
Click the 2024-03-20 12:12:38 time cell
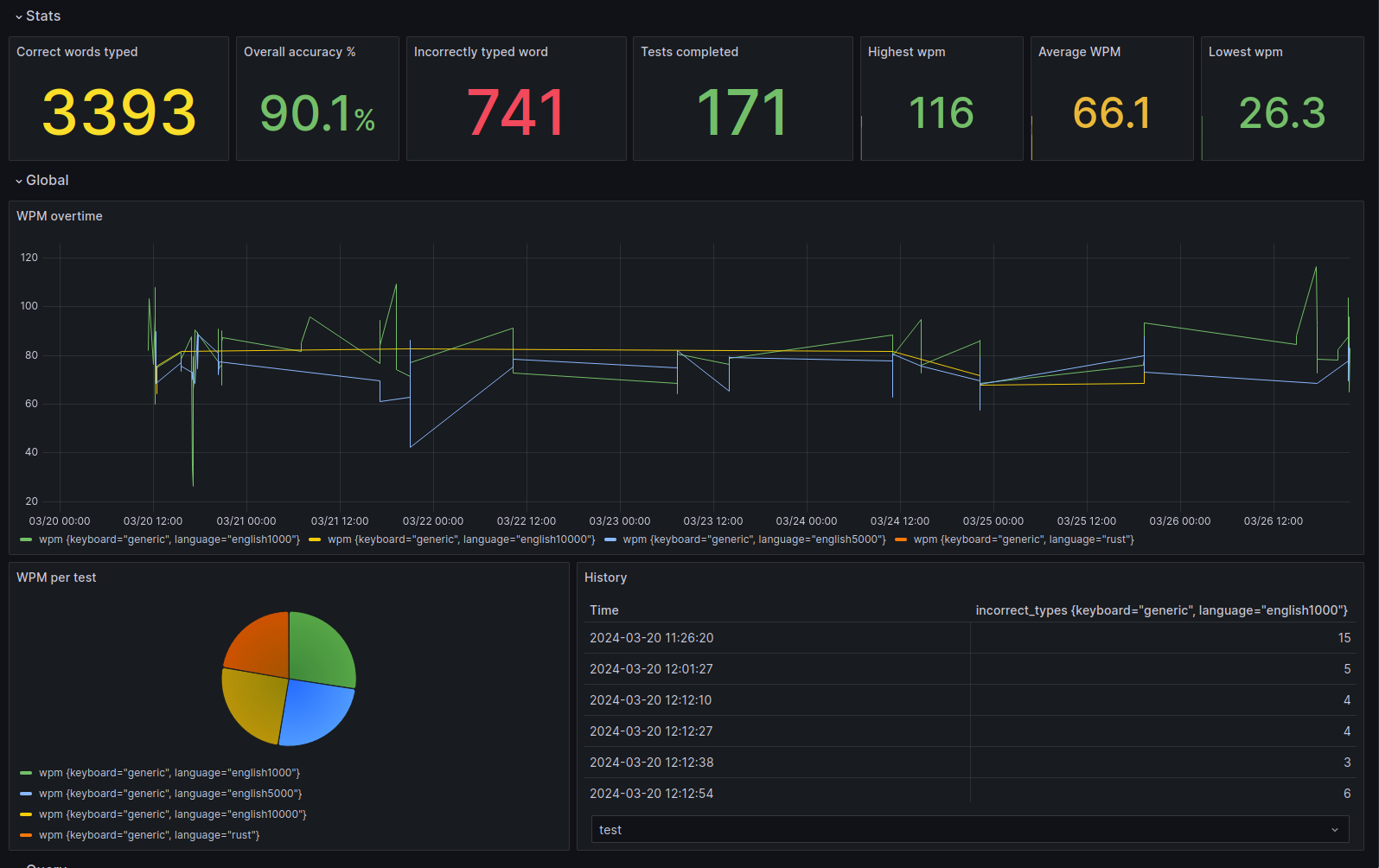(651, 763)
